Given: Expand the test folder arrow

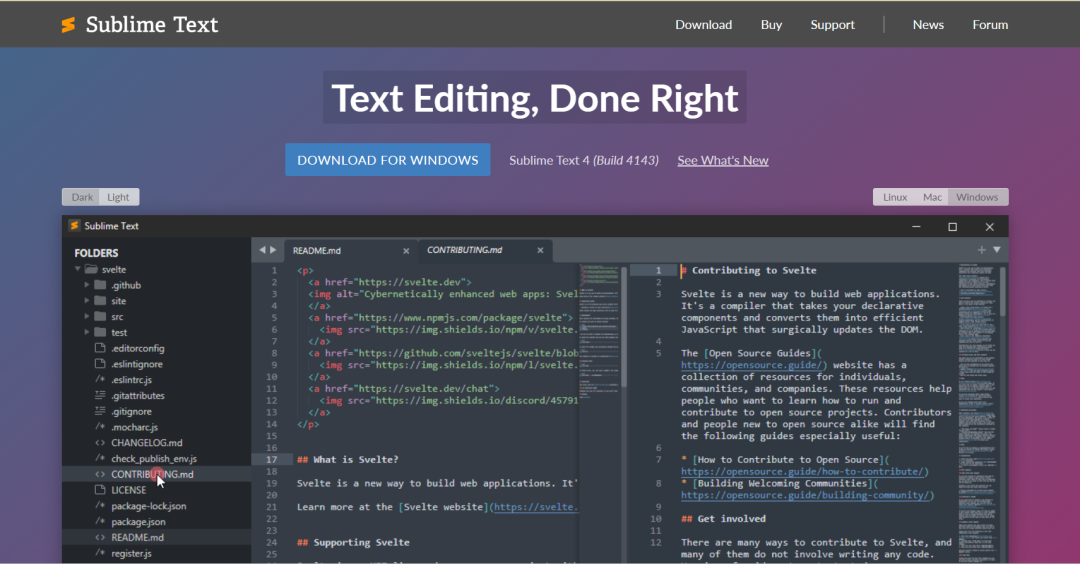Looking at the screenshot, I should 87,332.
